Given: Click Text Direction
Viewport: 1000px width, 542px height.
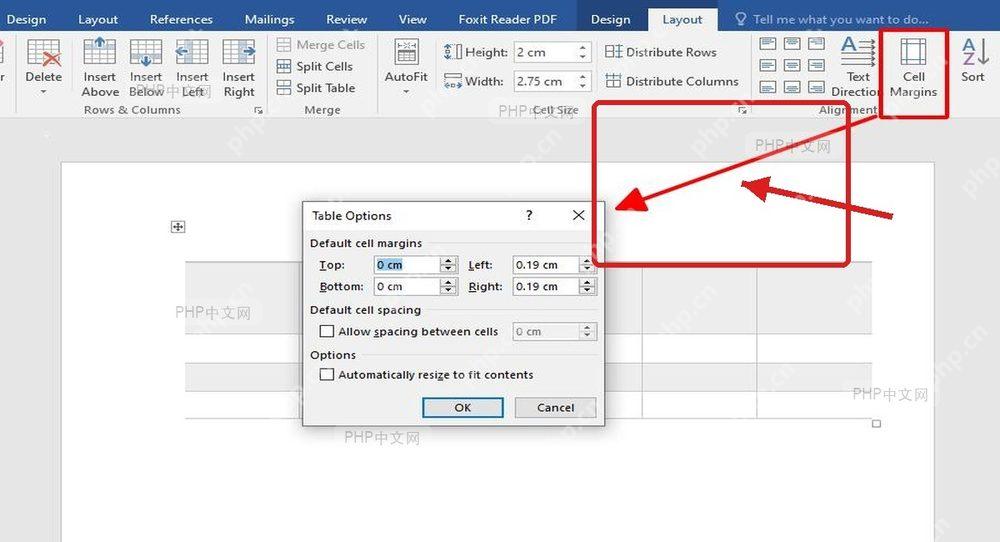Looking at the screenshot, I should click(x=858, y=67).
